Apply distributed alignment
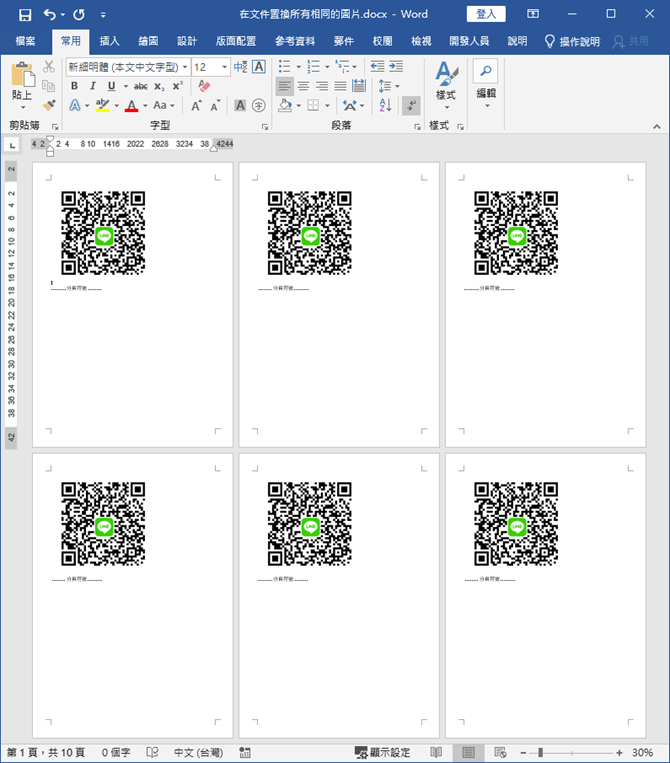The height and width of the screenshot is (763, 670). 359,86
